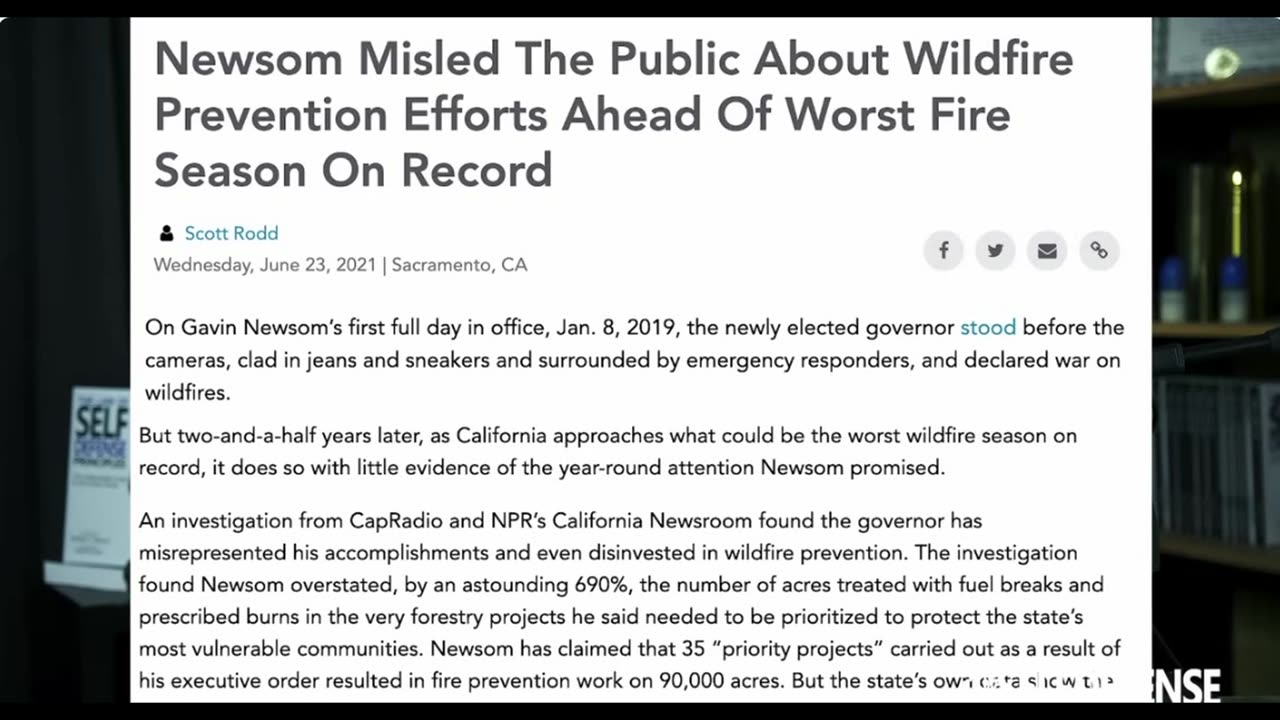Click "Season On Record" headline line
The height and width of the screenshot is (720, 1280).
tap(353, 170)
